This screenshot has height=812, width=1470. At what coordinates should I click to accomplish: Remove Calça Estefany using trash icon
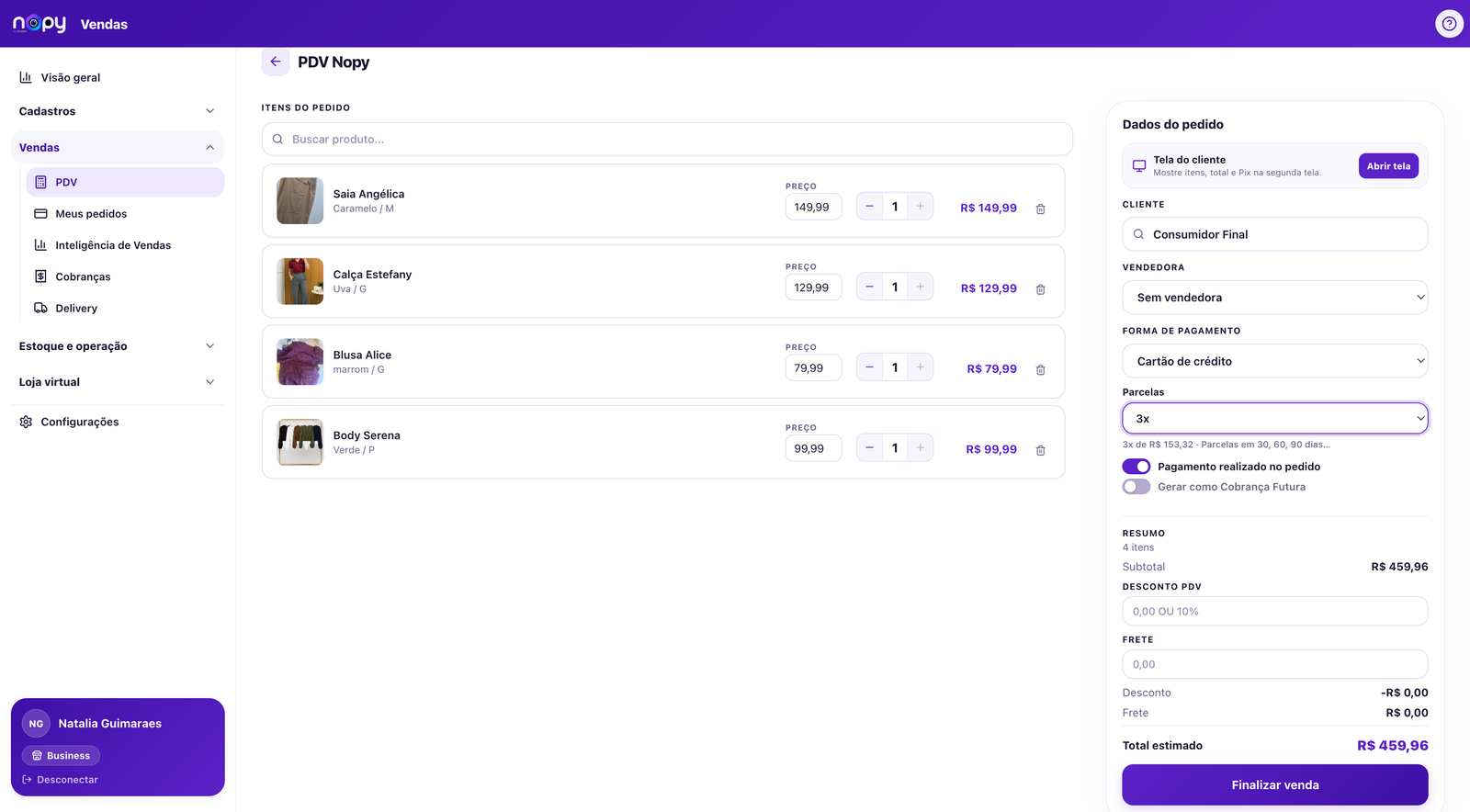click(1041, 289)
